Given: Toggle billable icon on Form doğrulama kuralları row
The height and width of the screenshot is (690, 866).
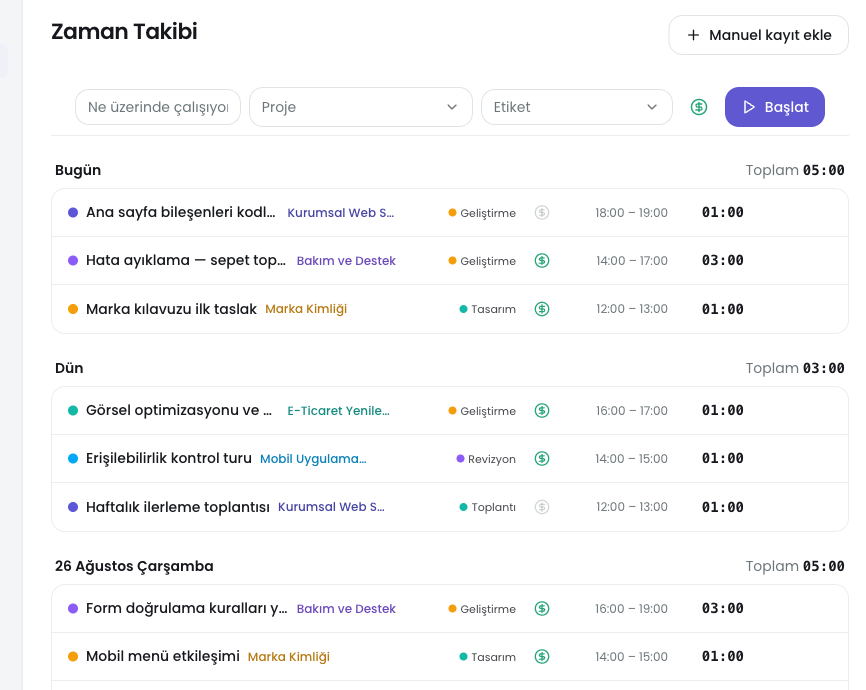Looking at the screenshot, I should tap(542, 608).
